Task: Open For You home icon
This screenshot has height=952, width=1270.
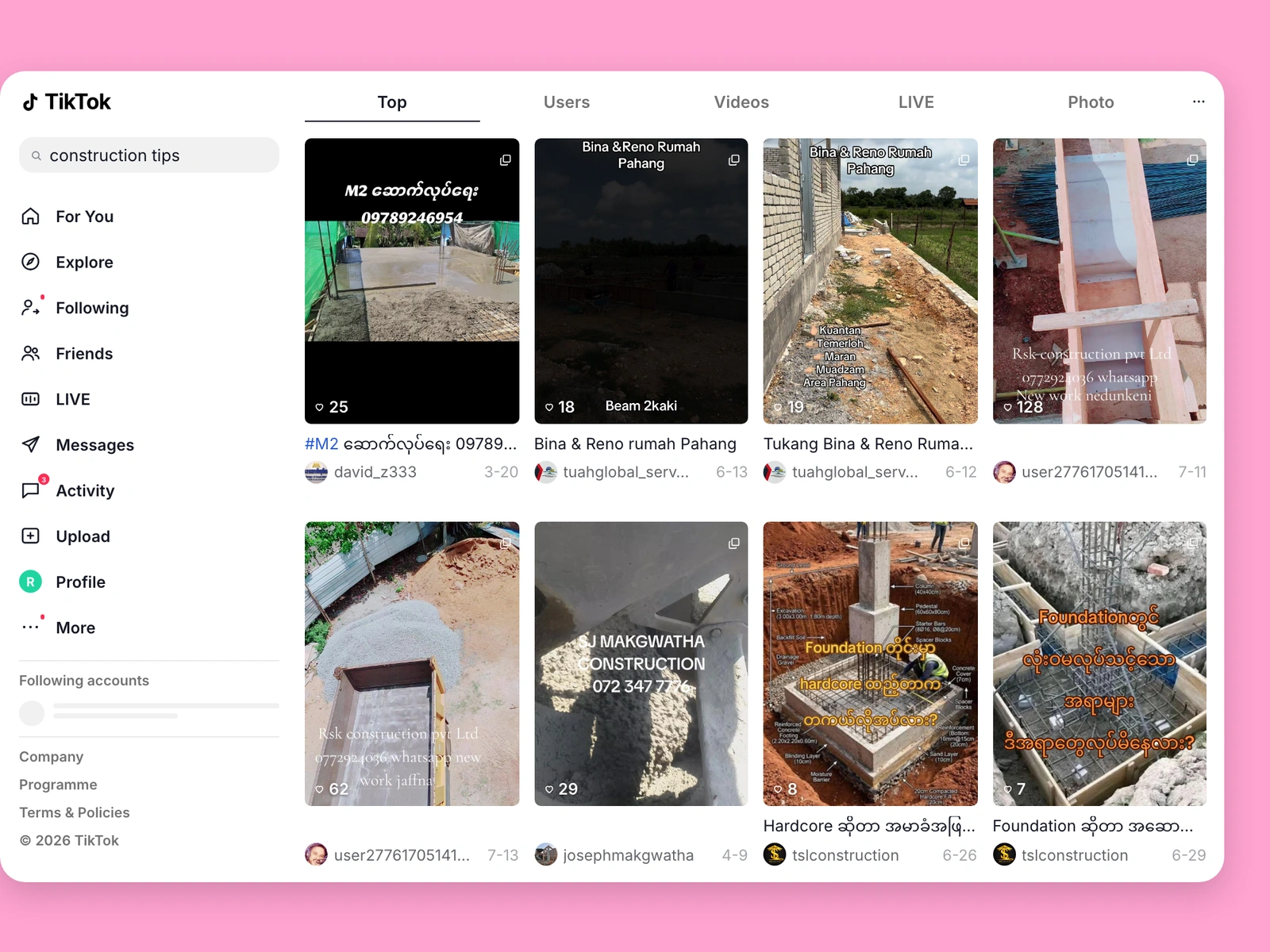Action: tap(31, 217)
